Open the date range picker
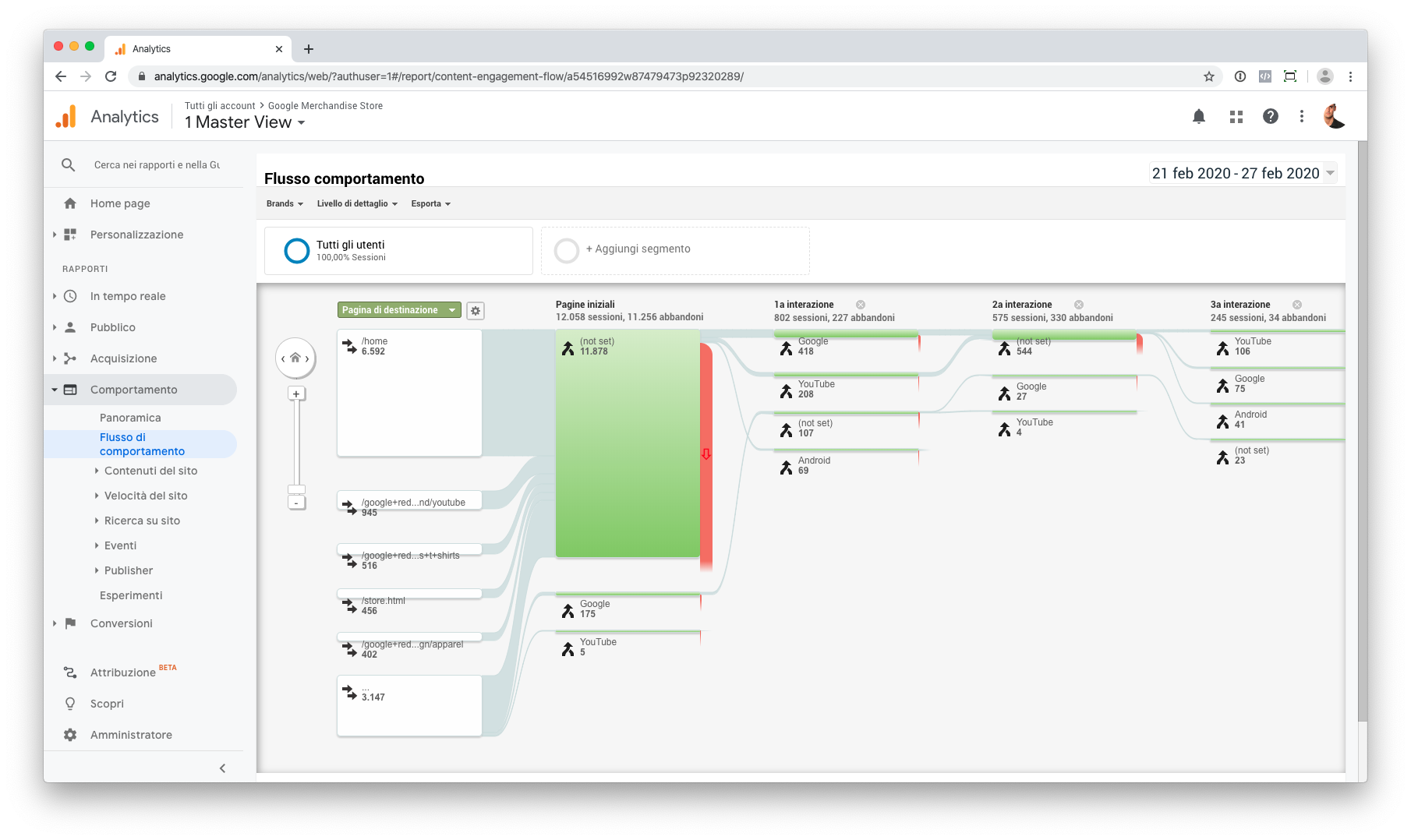The image size is (1411, 840). 1243,173
